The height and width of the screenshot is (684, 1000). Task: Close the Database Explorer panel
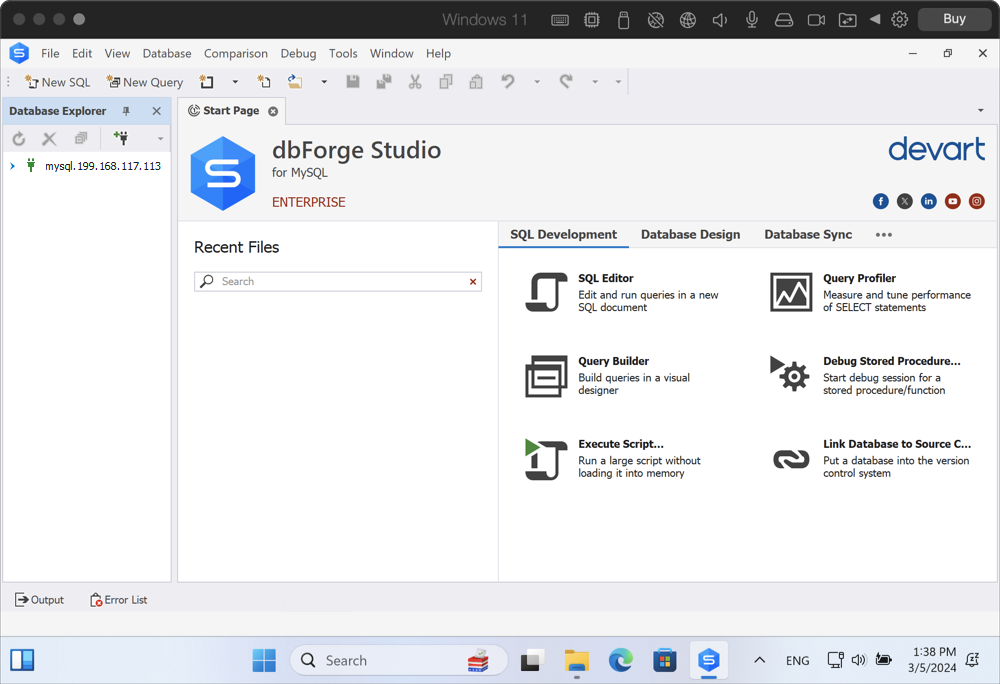click(x=157, y=111)
